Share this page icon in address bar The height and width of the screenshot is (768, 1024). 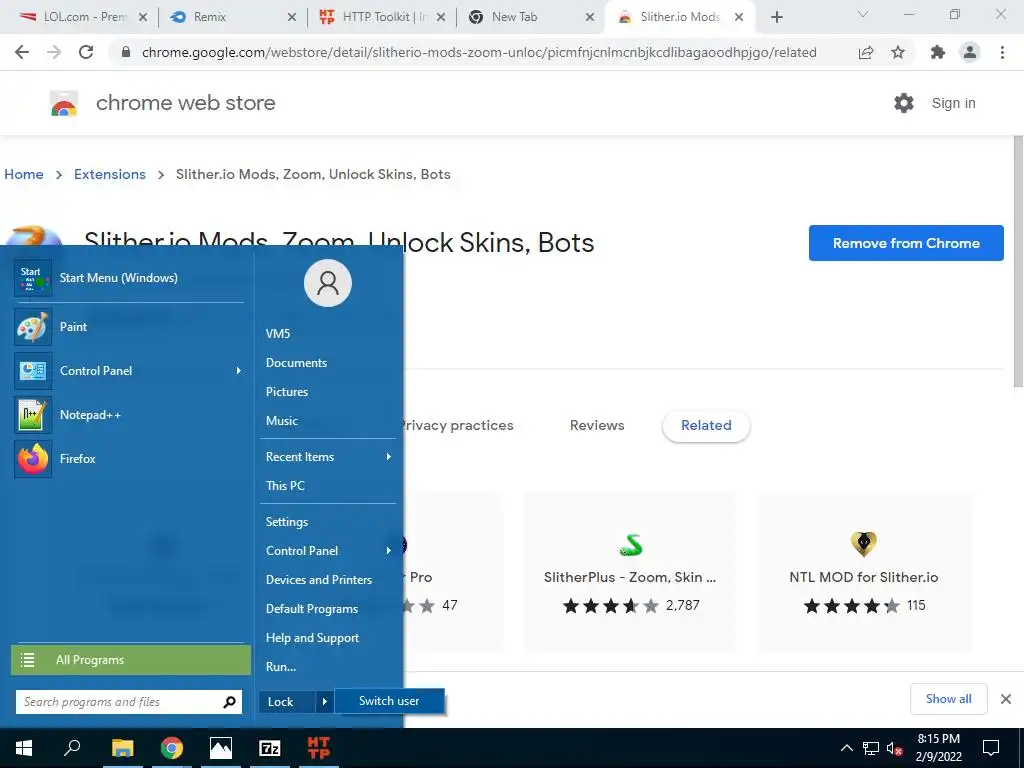pos(866,52)
